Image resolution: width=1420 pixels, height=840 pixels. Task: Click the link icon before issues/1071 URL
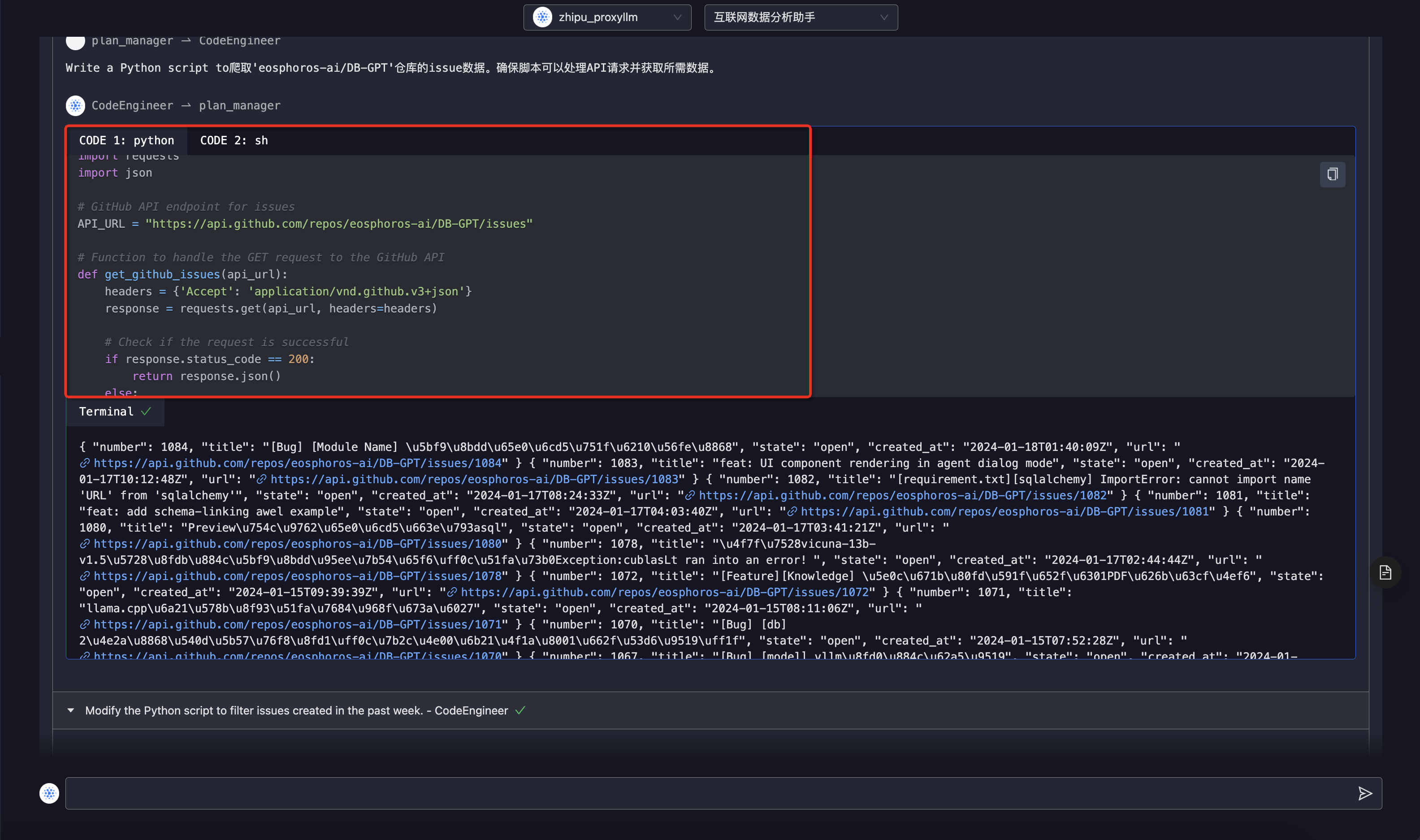tap(85, 624)
